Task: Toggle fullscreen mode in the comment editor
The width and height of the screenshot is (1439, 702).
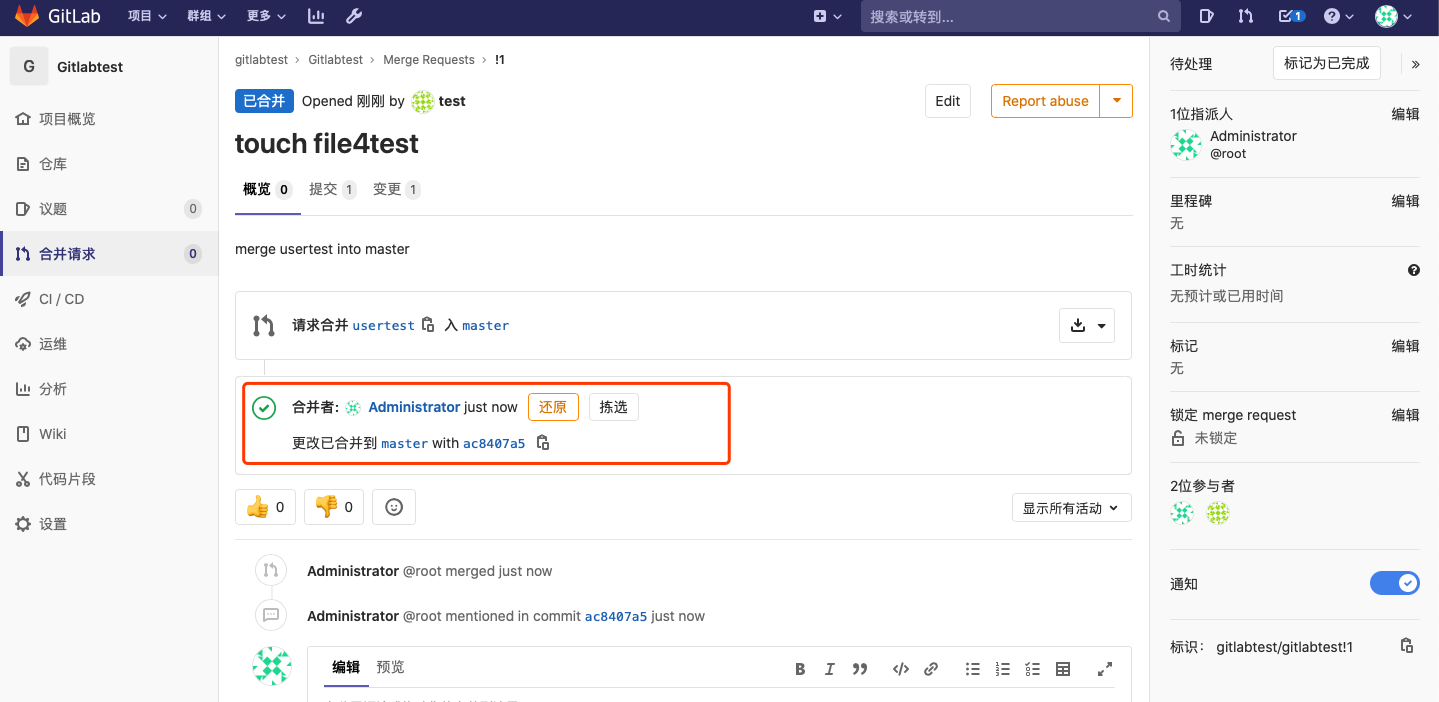Action: 1104,668
